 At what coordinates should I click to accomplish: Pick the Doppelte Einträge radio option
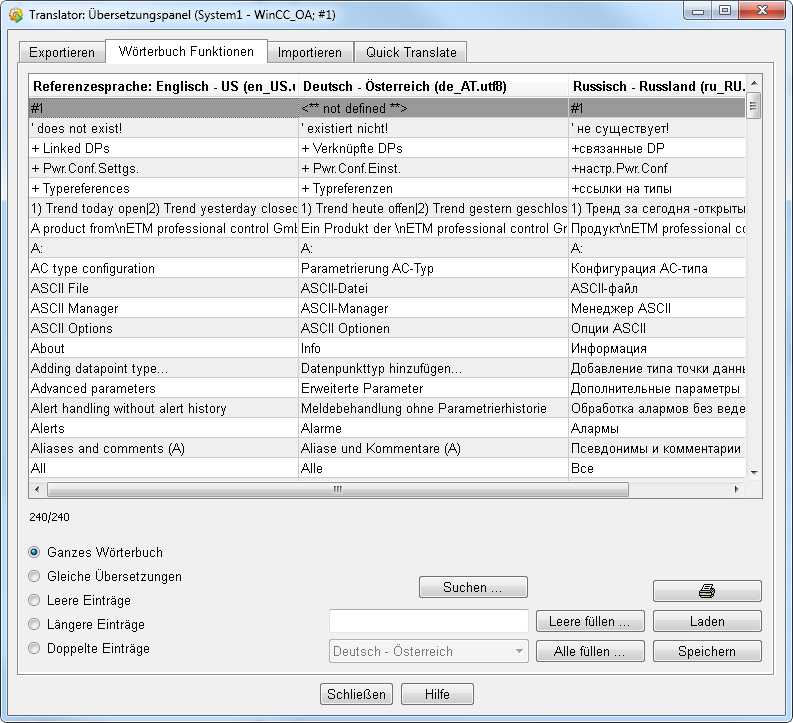35,648
